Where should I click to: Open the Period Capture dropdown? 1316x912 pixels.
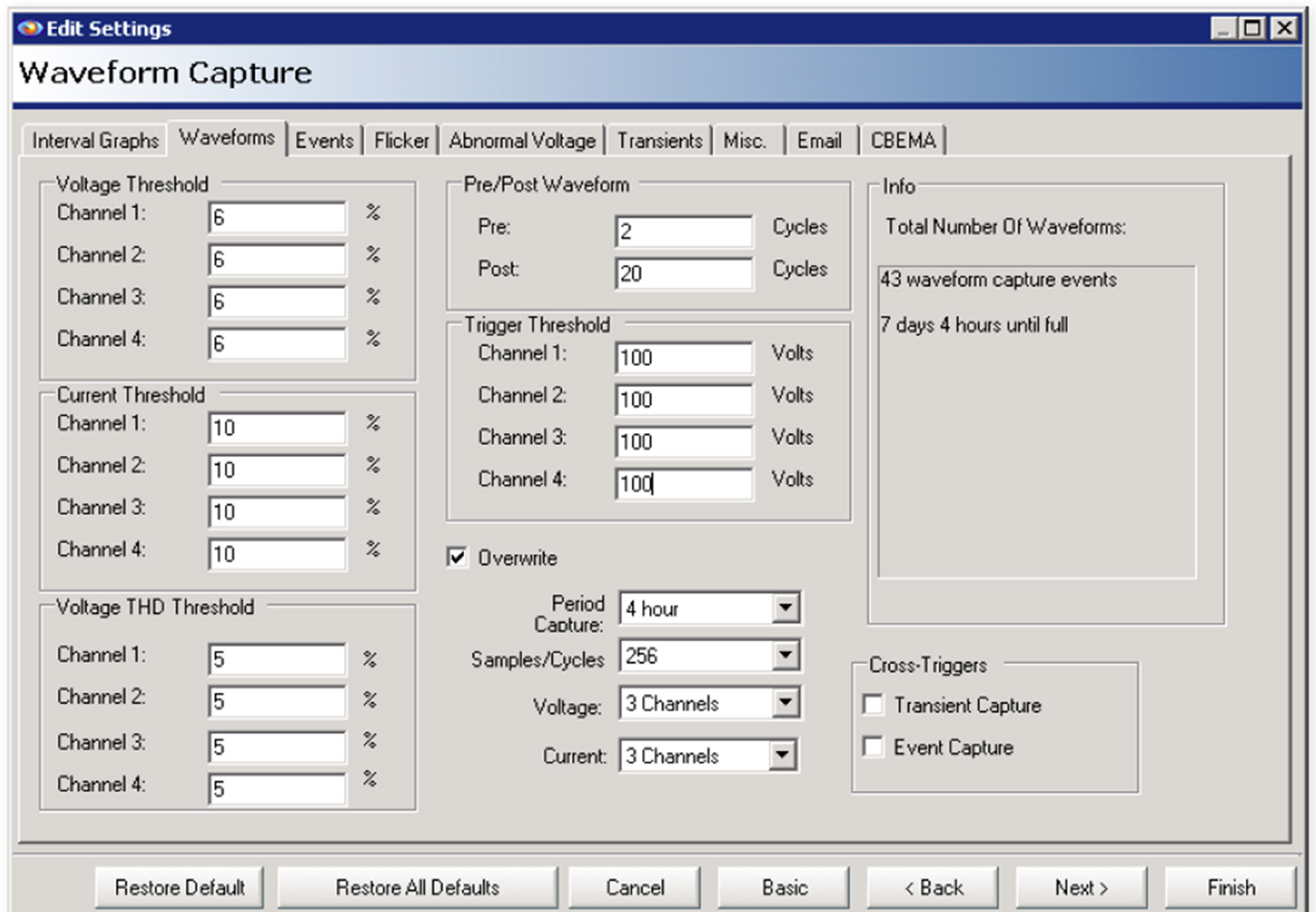coord(787,608)
